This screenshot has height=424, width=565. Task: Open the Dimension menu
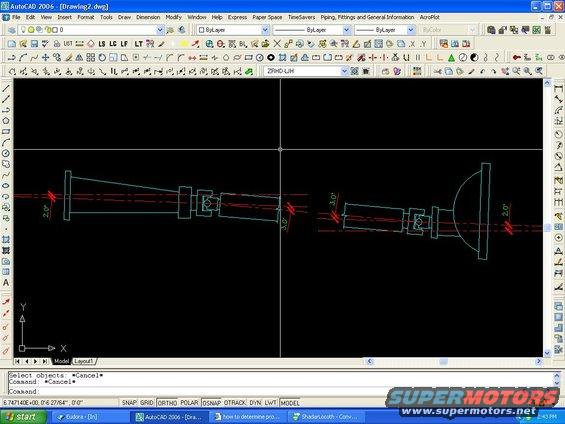coord(148,17)
